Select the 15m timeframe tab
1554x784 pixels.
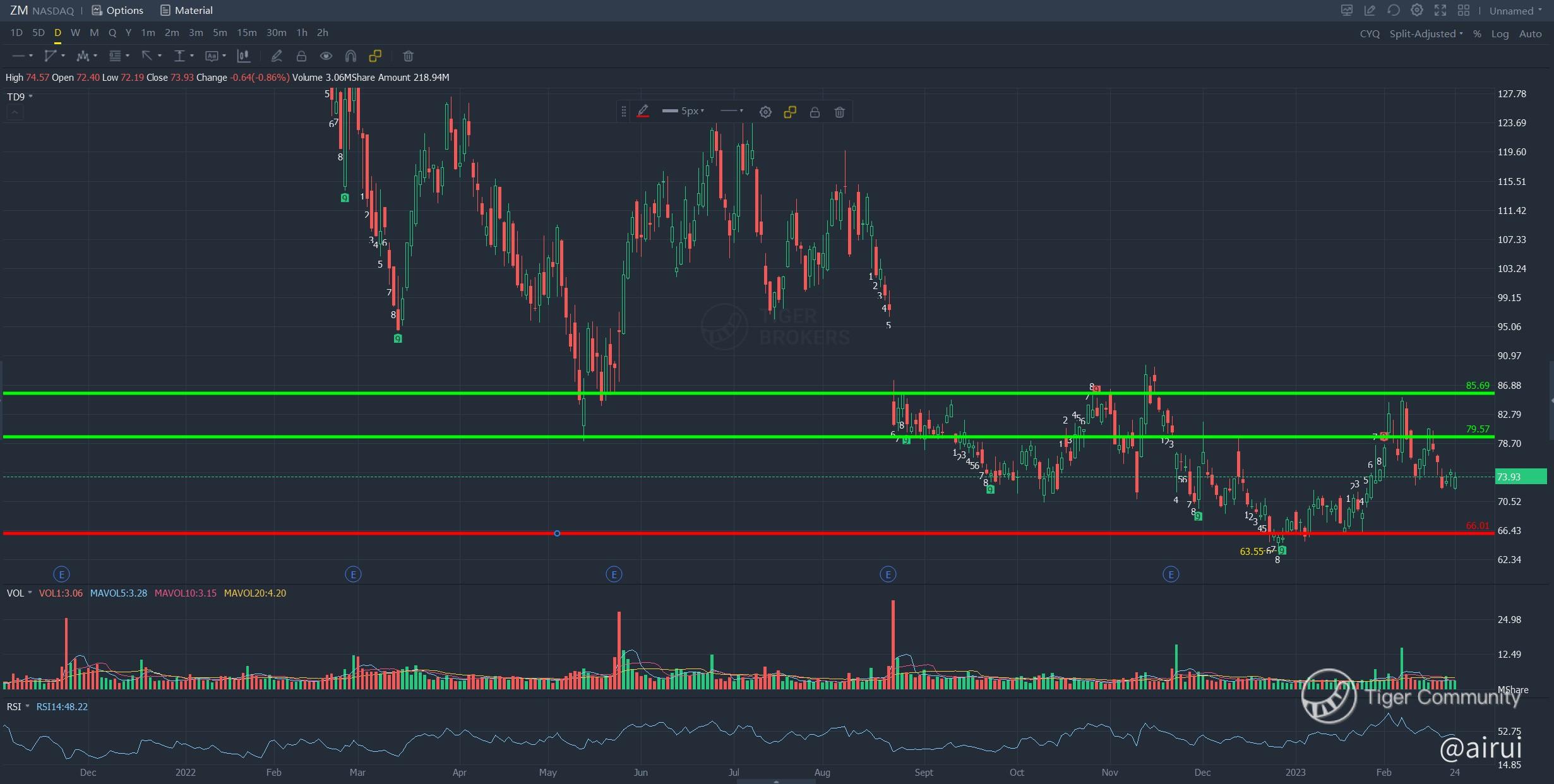tap(246, 32)
